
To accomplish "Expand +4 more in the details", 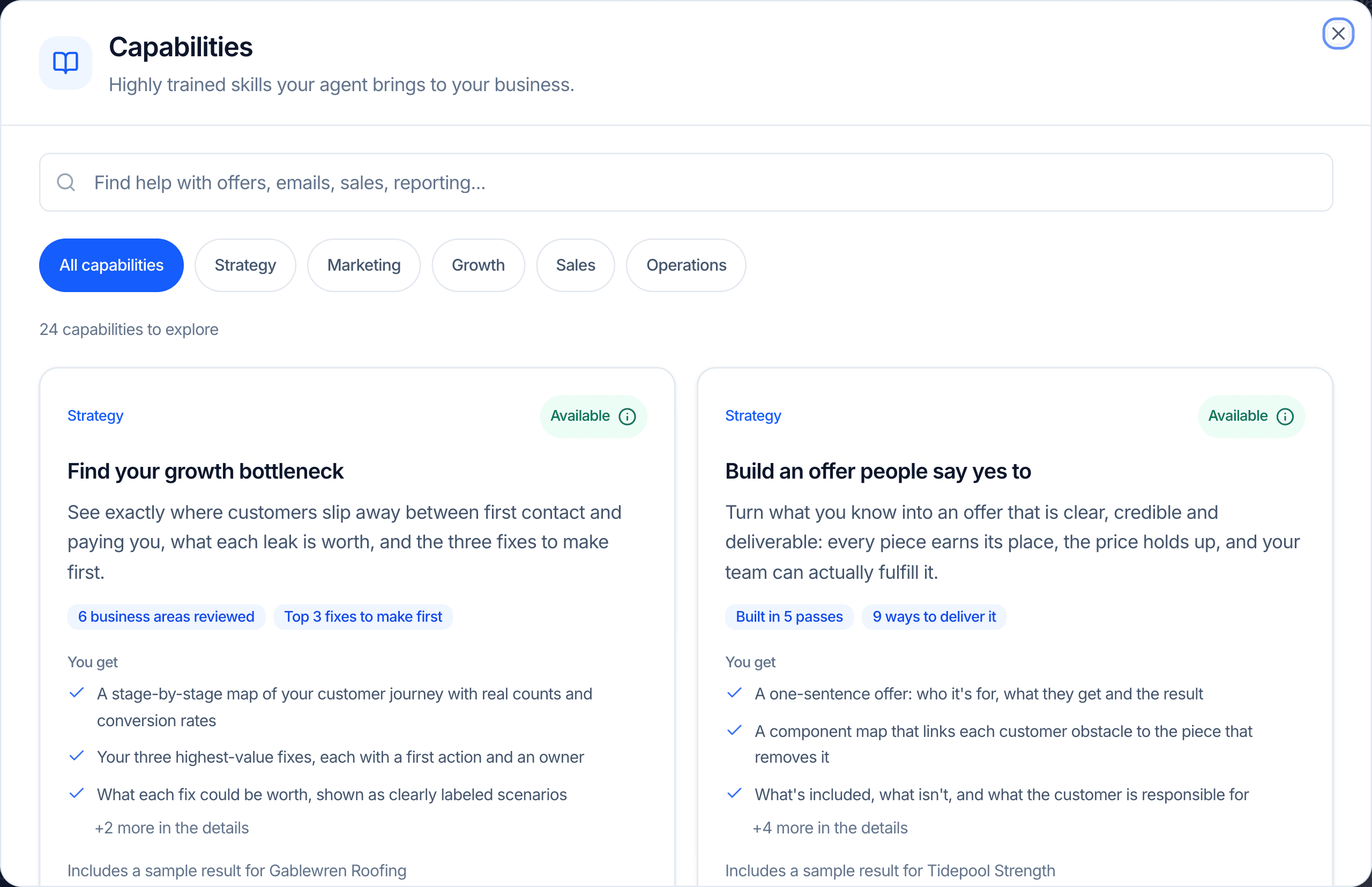I will coord(830,828).
